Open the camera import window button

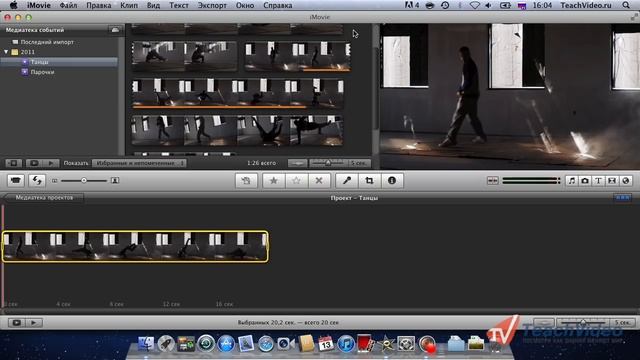16,180
